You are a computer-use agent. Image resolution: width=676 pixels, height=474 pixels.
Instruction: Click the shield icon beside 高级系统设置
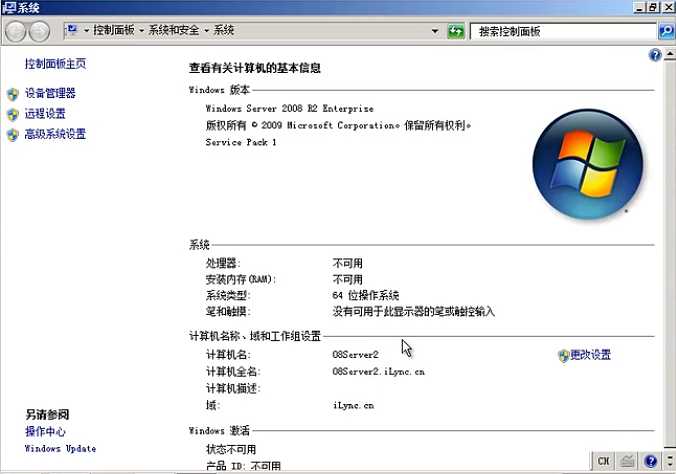pyautogui.click(x=13, y=135)
